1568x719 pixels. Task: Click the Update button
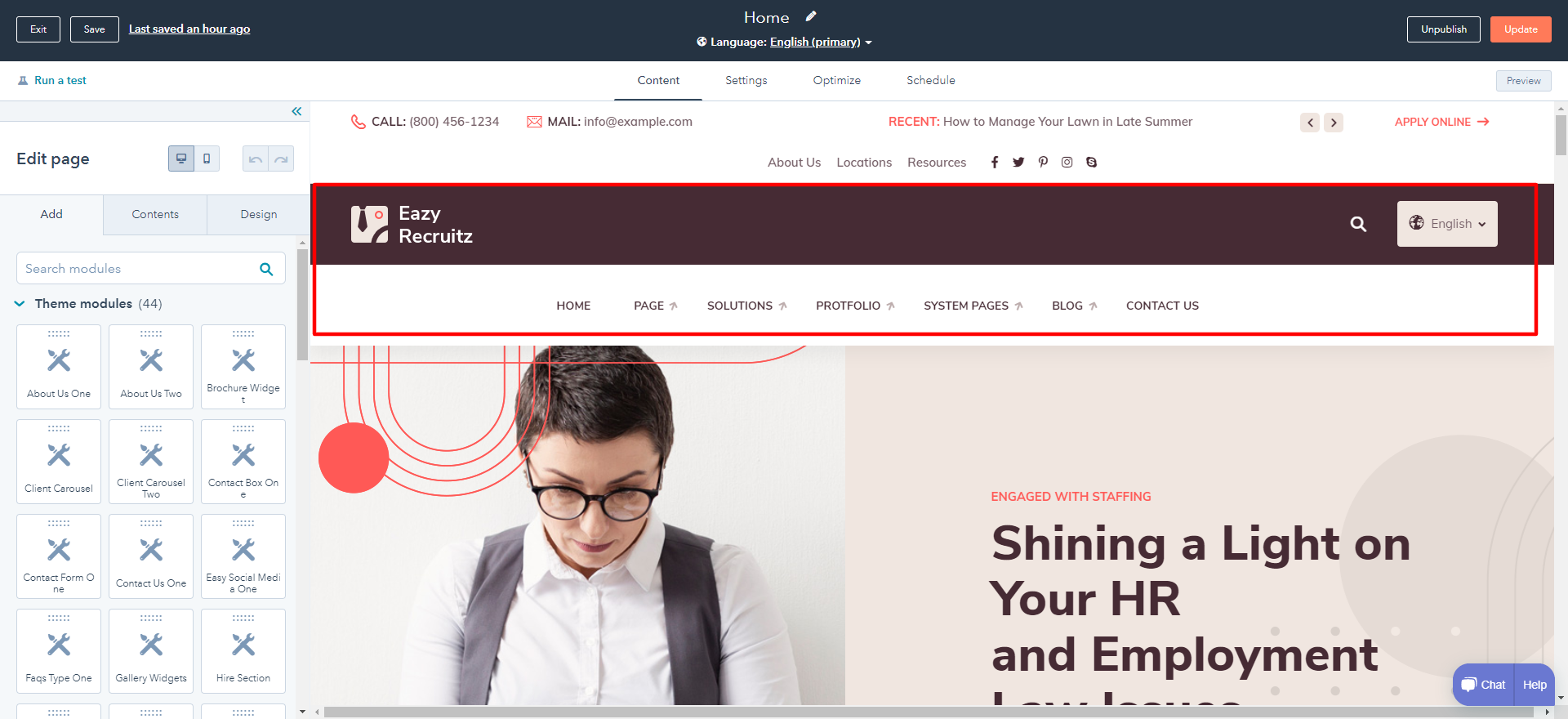pyautogui.click(x=1521, y=29)
